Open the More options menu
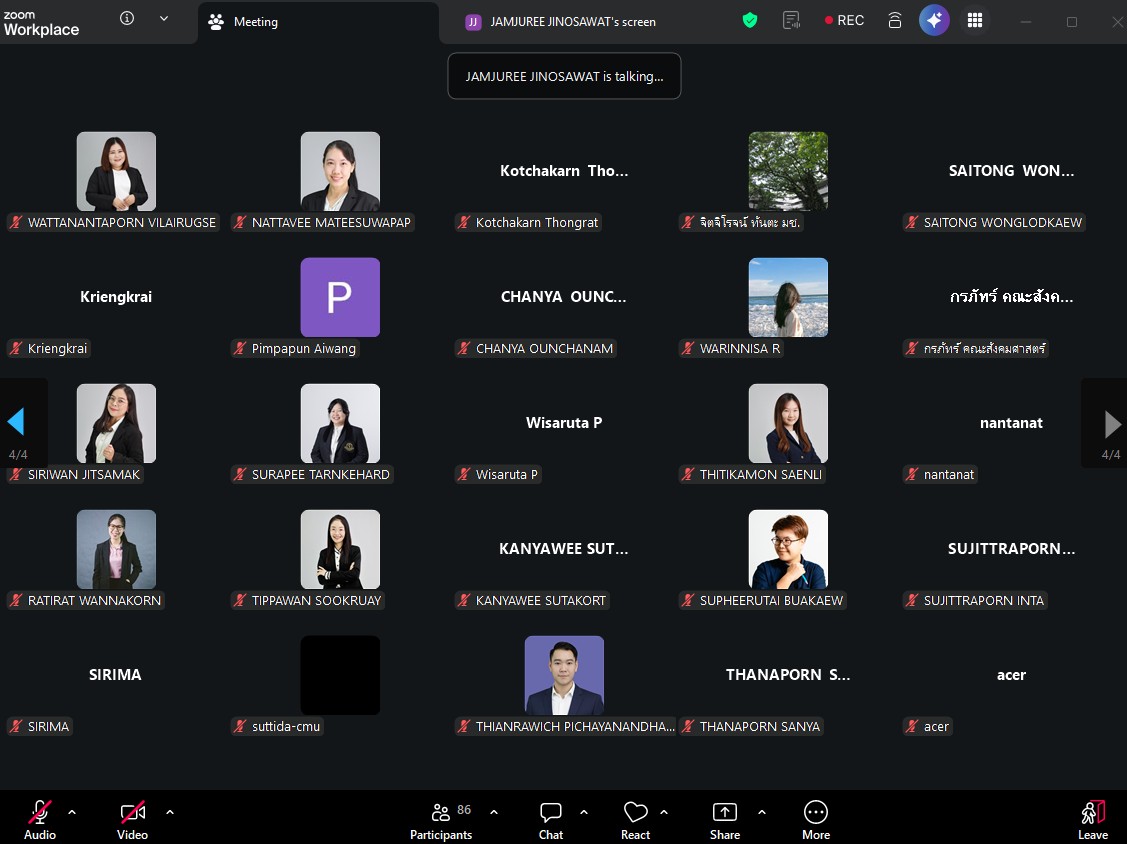This screenshot has height=844, width=1127. (816, 820)
